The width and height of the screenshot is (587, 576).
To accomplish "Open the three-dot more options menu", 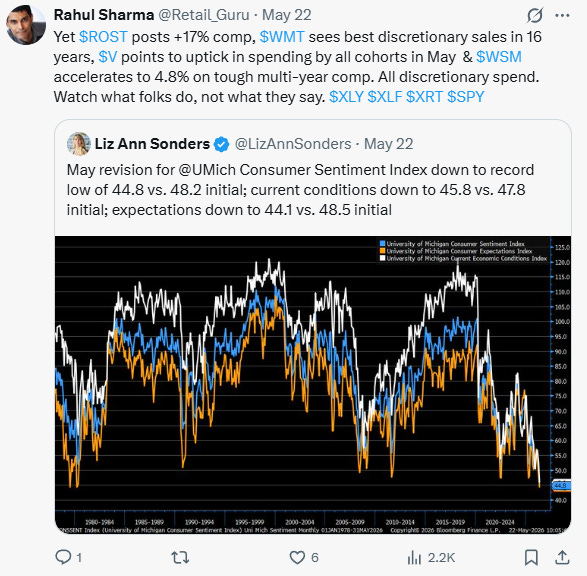I will coord(562,15).
